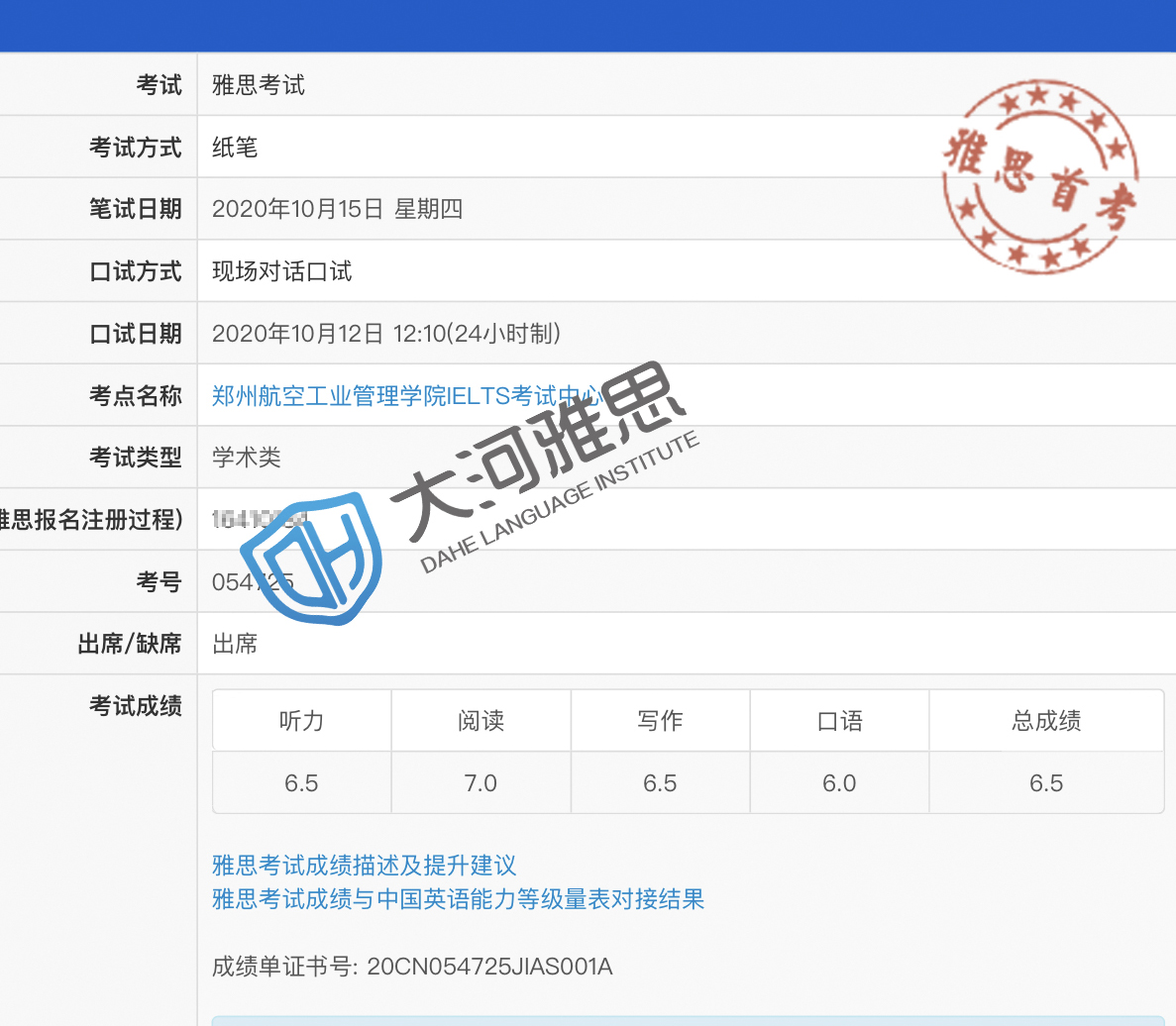Screen dimensions: 1176x1026
Task: Click the 口试日期 row label
Action: [136, 333]
